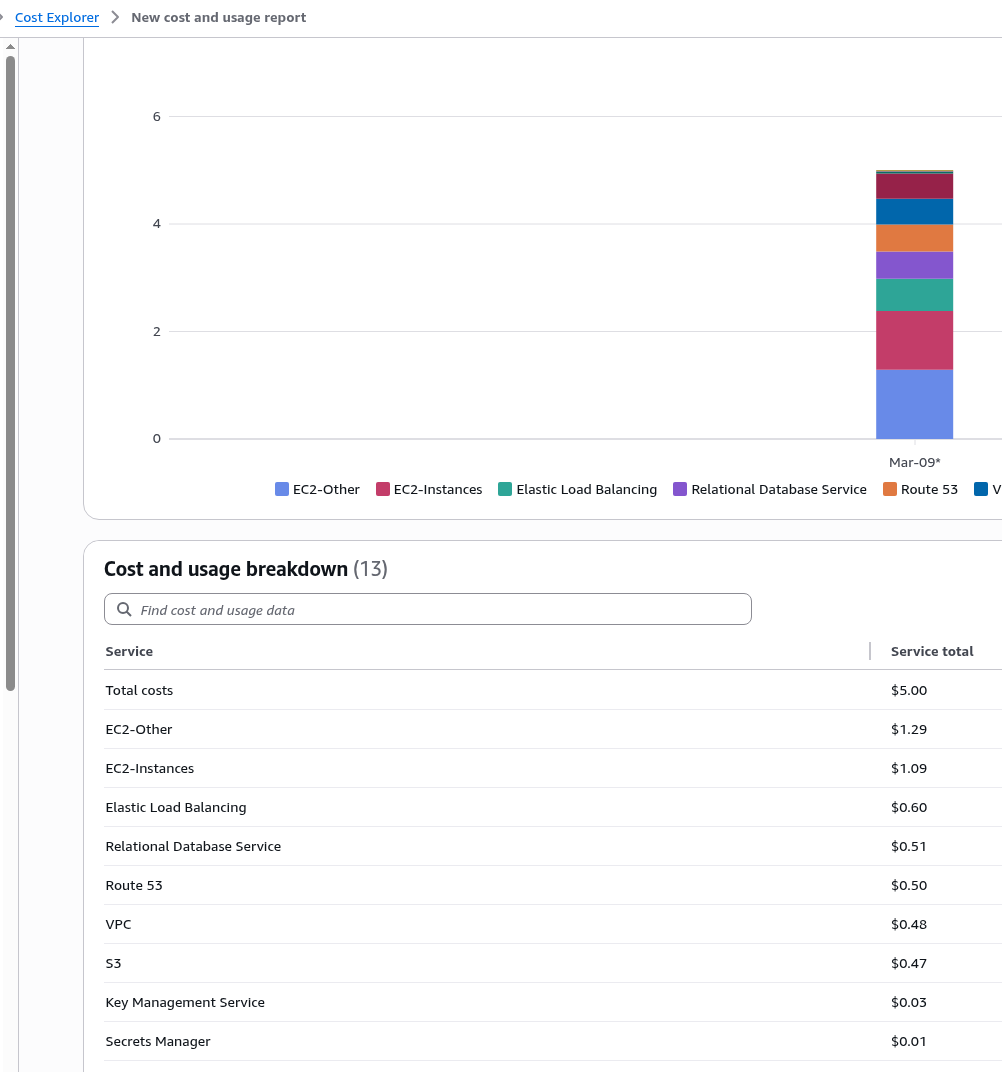Click the left vertical scrollbar thumb
Screen dimensions: 1002x1072
coord(10,370)
